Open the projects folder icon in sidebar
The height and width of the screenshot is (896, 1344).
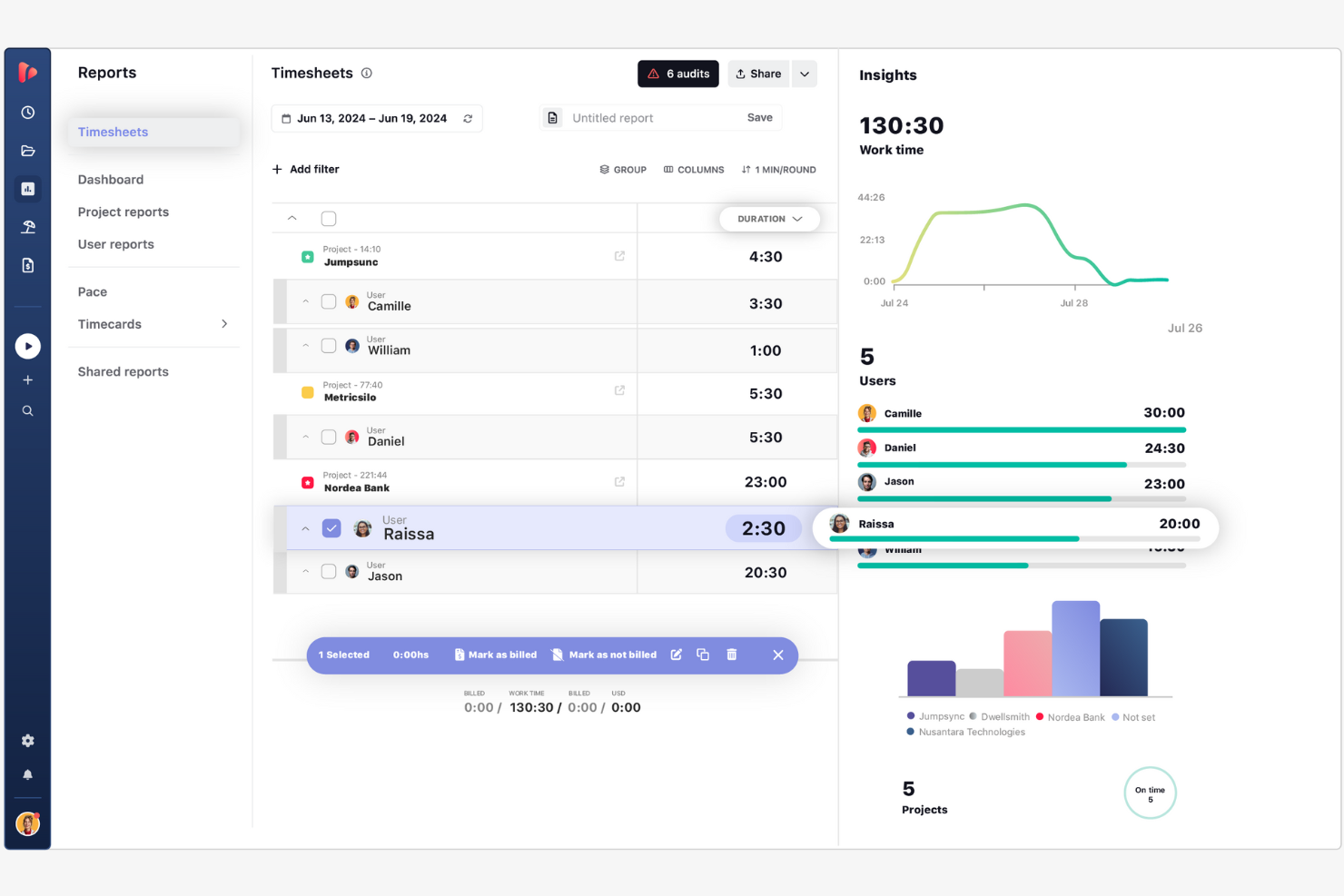(x=28, y=151)
